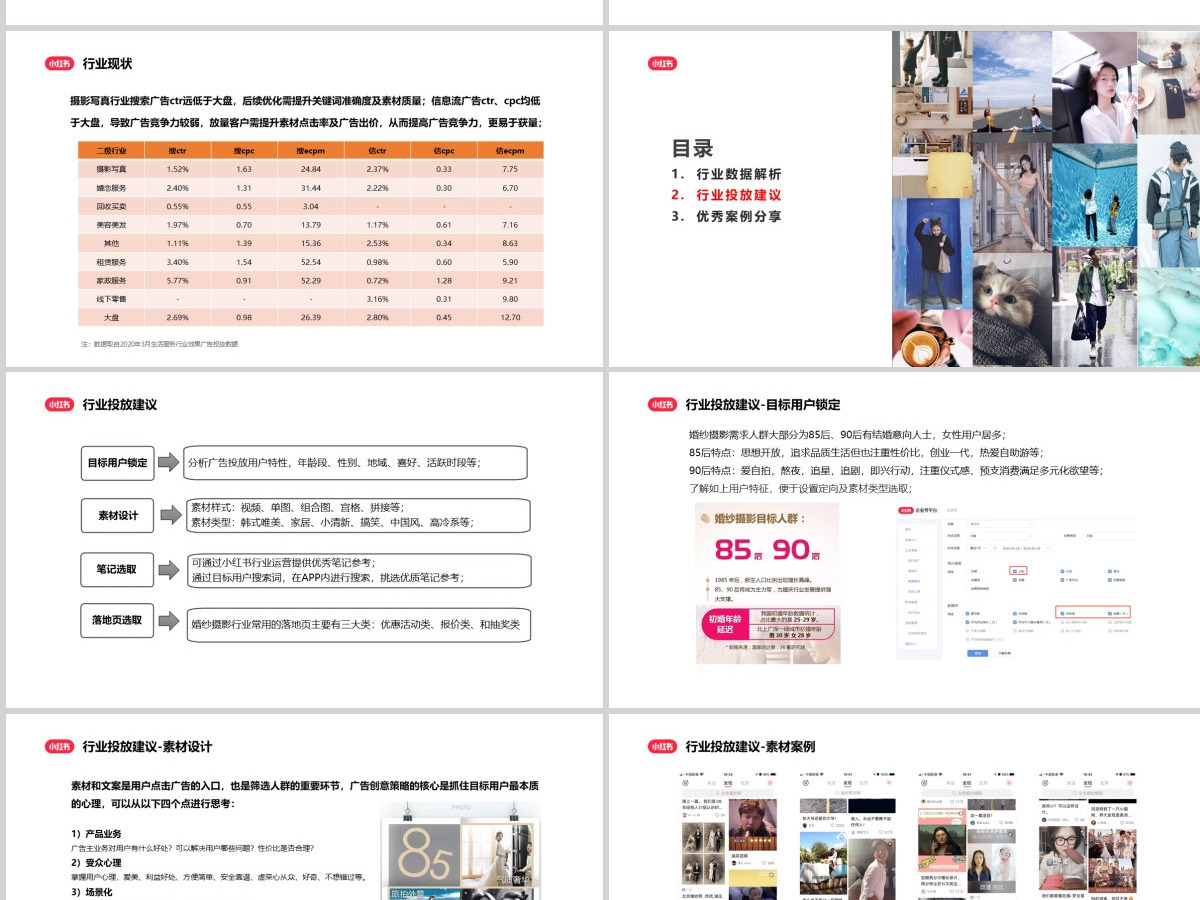The height and width of the screenshot is (900, 1200).
Task: Select agenda item 1. 行业数据解析
Action: pyautogui.click(x=727, y=174)
